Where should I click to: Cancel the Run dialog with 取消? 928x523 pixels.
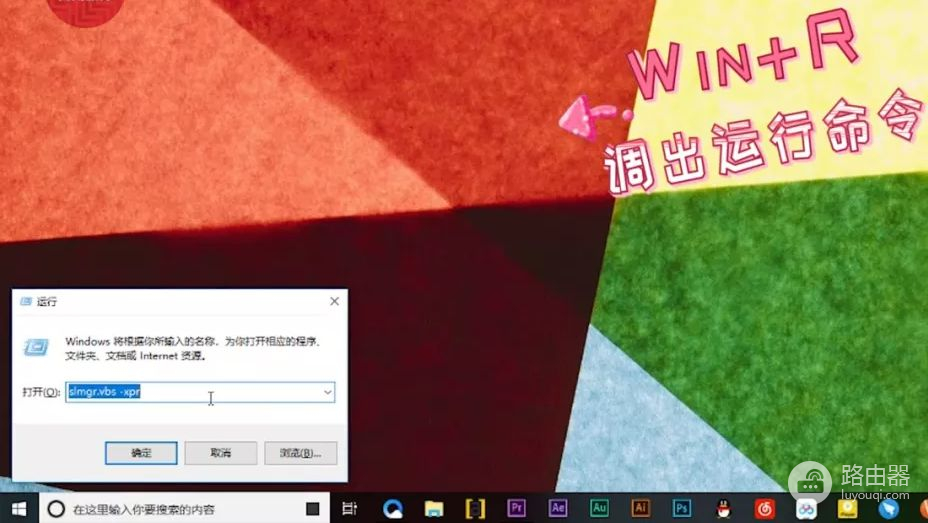[x=221, y=453]
